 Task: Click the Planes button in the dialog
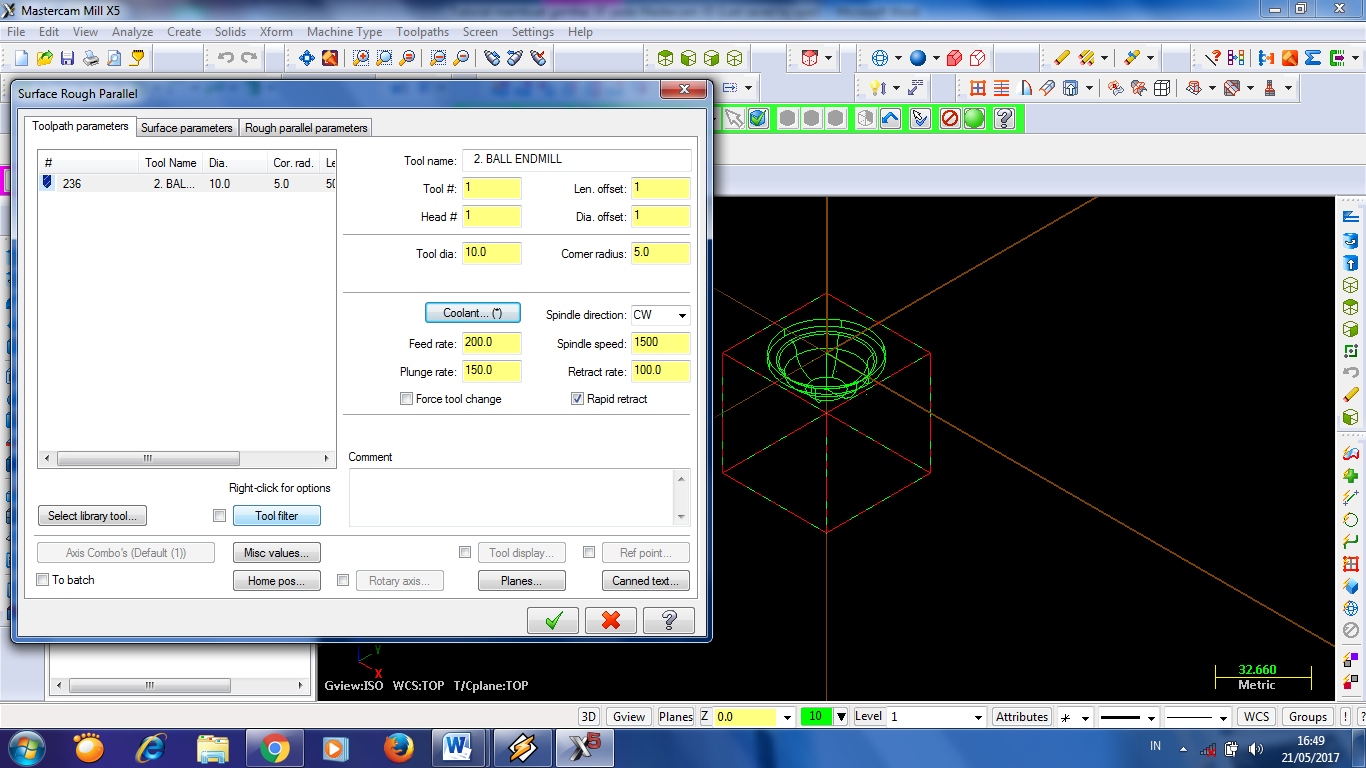[x=521, y=581]
